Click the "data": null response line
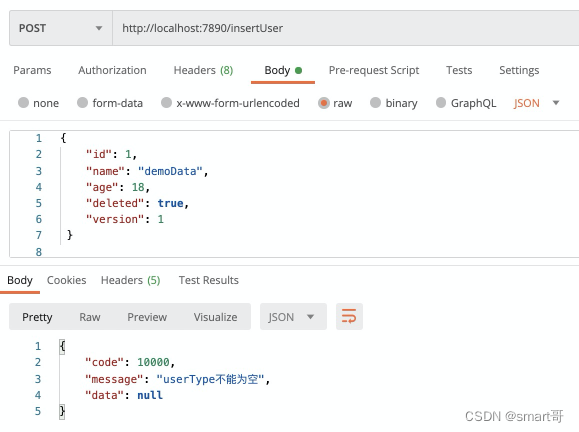This screenshot has width=579, height=432. coord(124,395)
